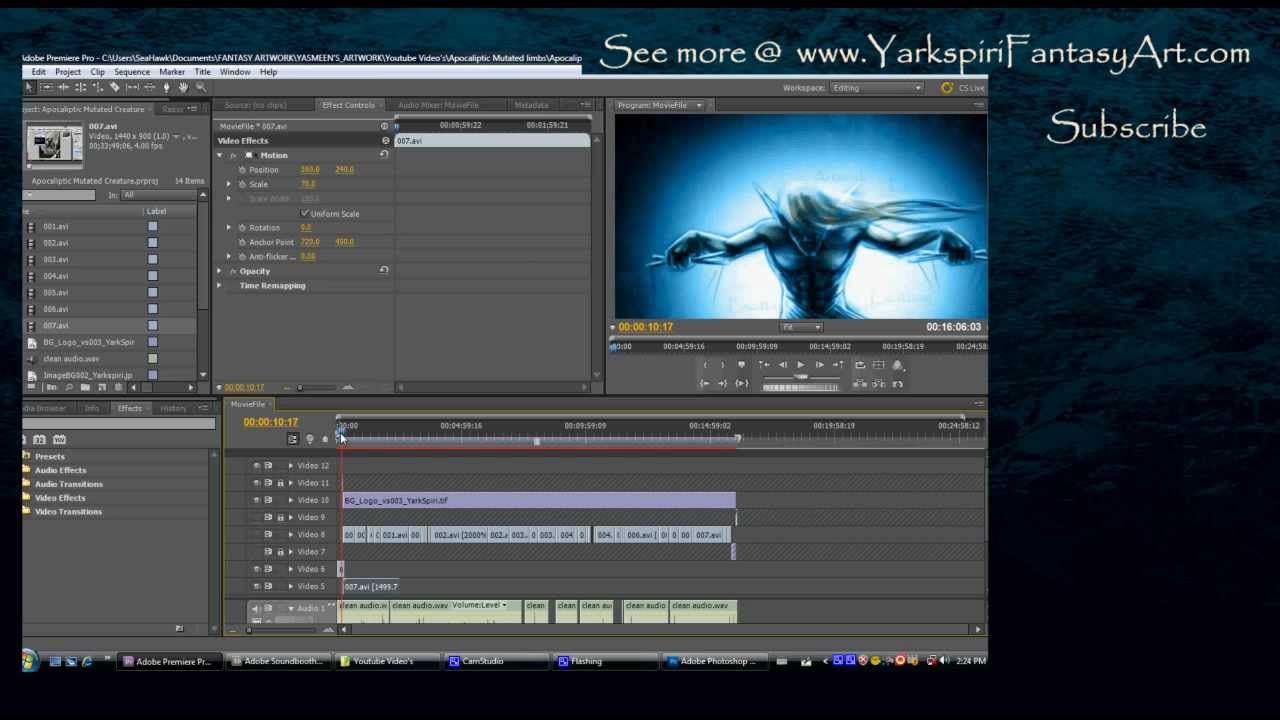Switch to the Metadata tab
Image resolution: width=1280 pixels, height=720 pixels.
coord(531,105)
